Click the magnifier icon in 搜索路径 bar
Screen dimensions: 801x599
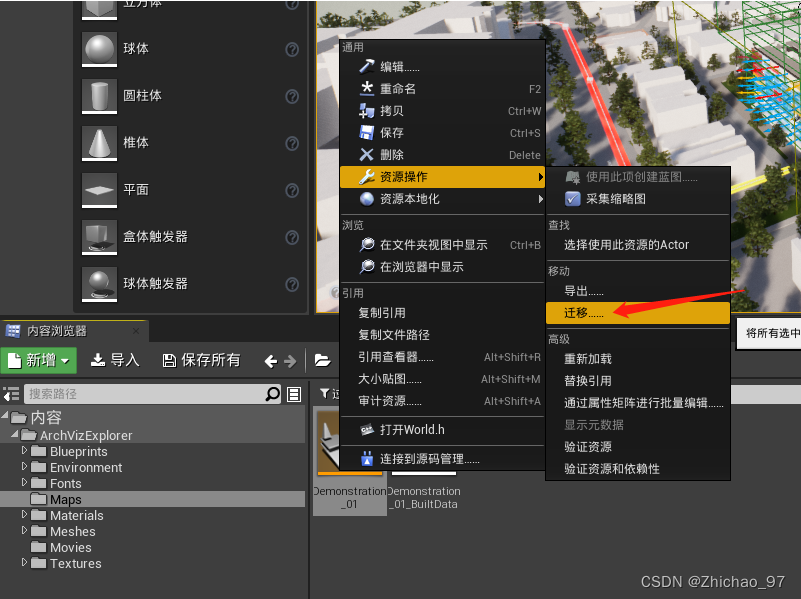click(273, 395)
